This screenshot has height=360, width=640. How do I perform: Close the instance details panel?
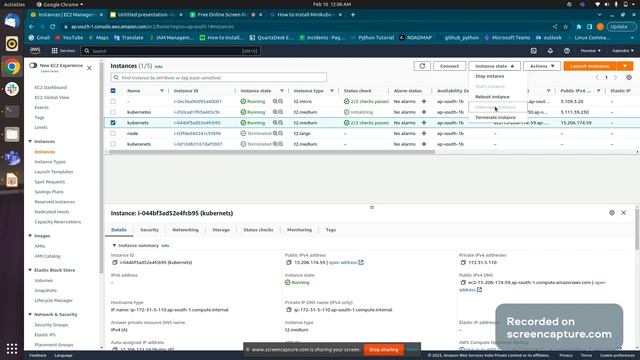pos(624,213)
